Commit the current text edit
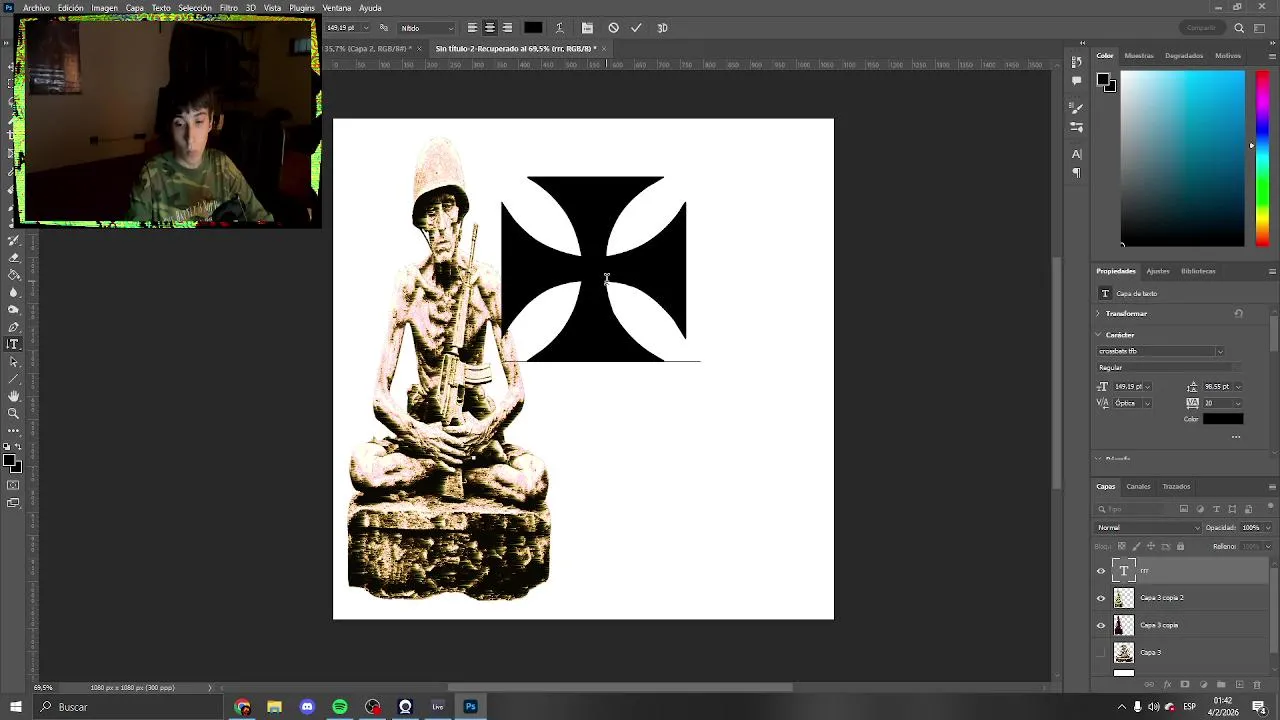 636,28
